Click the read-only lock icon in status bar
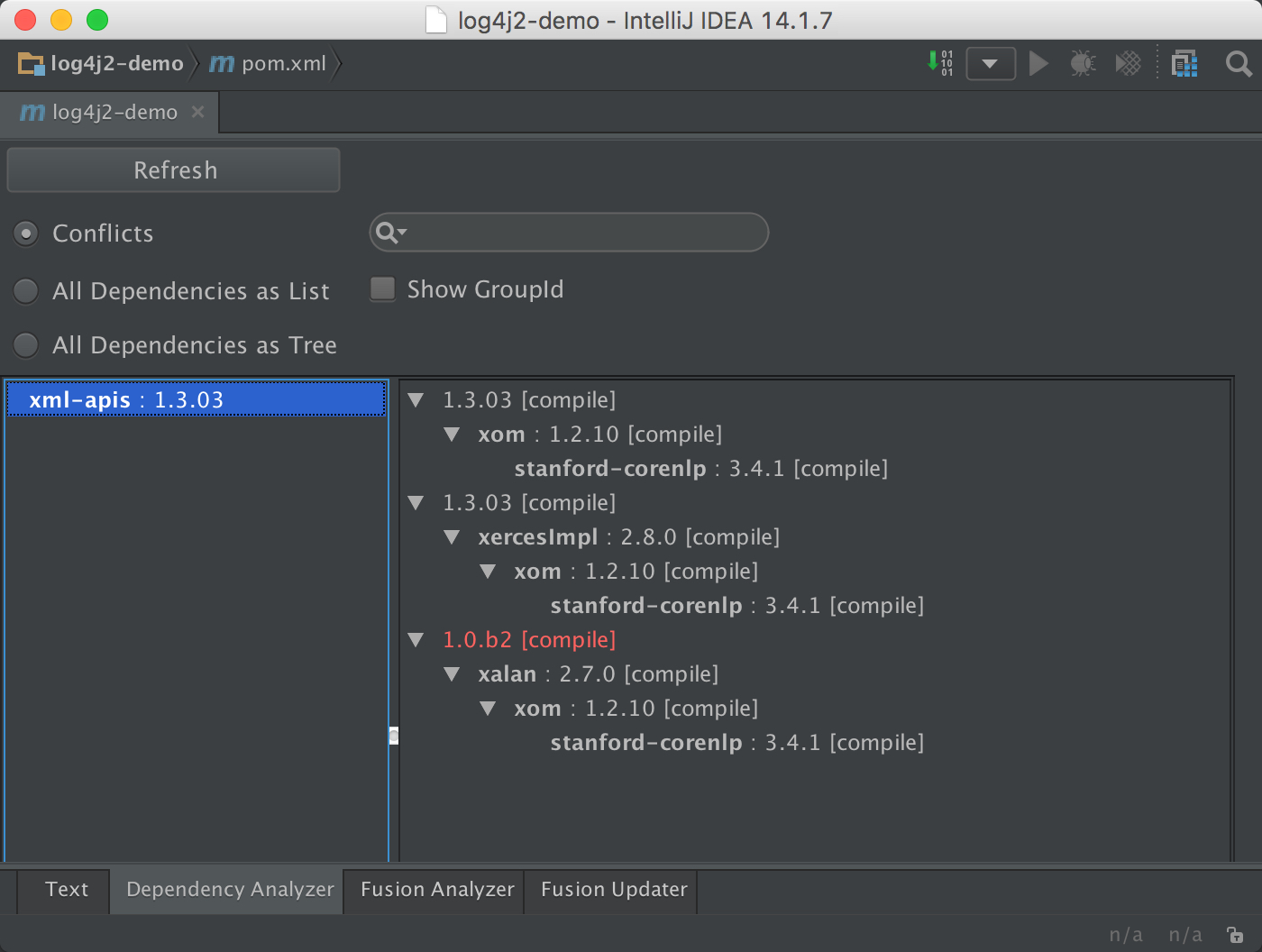The width and height of the screenshot is (1262, 952). 1235,935
